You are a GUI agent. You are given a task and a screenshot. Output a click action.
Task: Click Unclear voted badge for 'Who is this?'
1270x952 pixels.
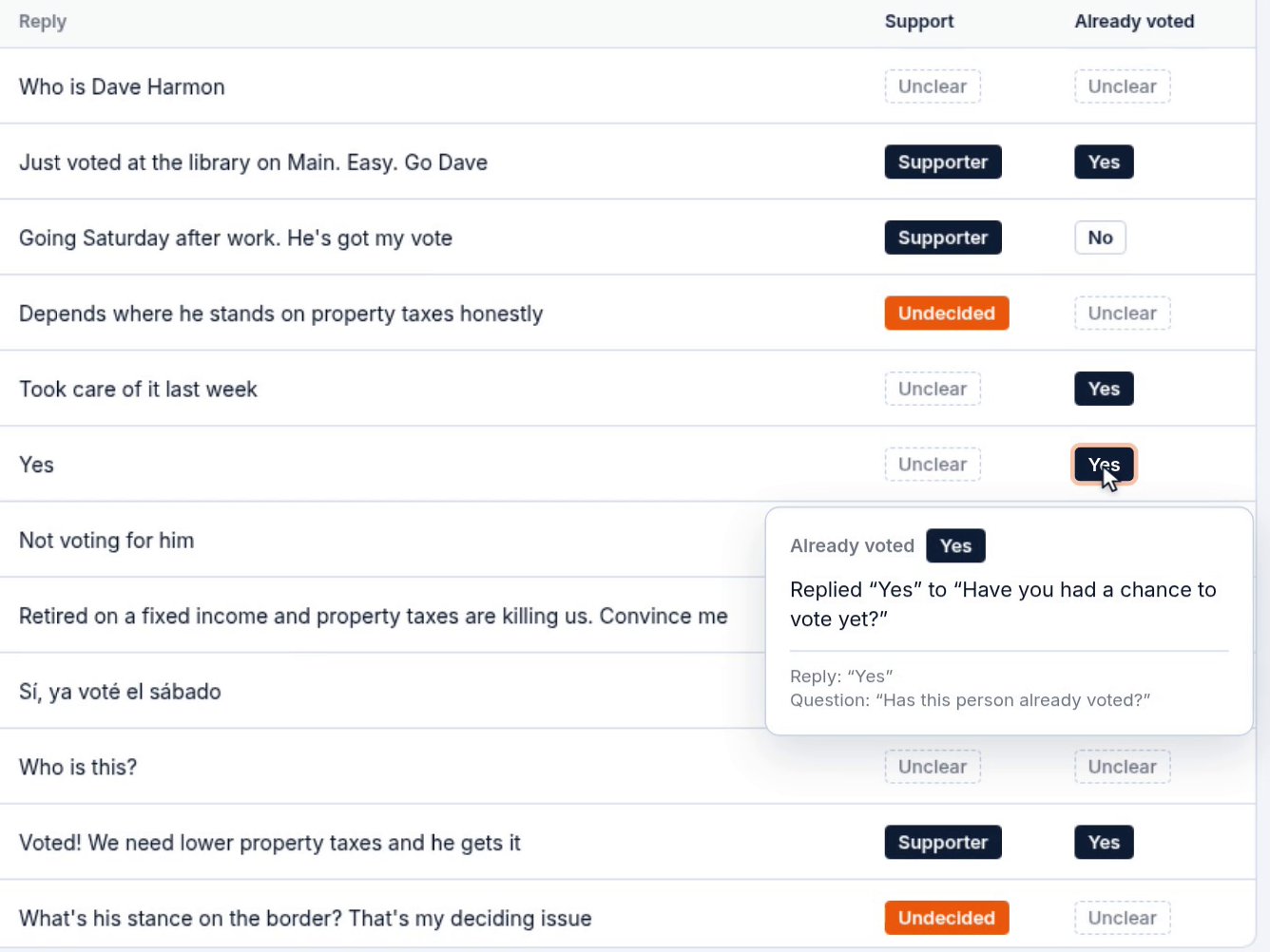1122,767
